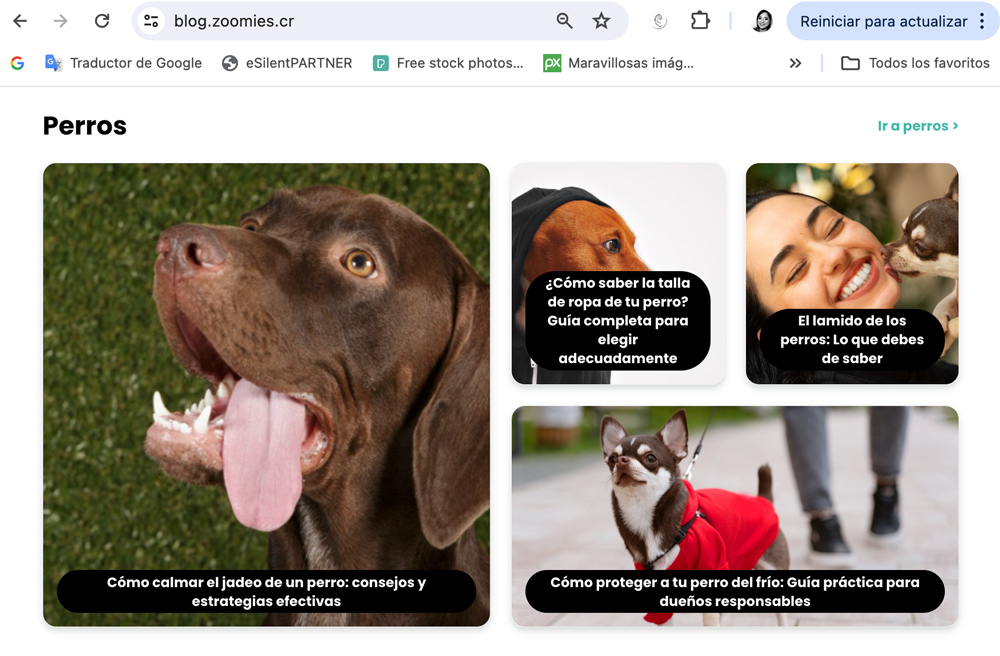Follow the 'Ir a perros' link
This screenshot has height=656, width=1000.
point(918,126)
